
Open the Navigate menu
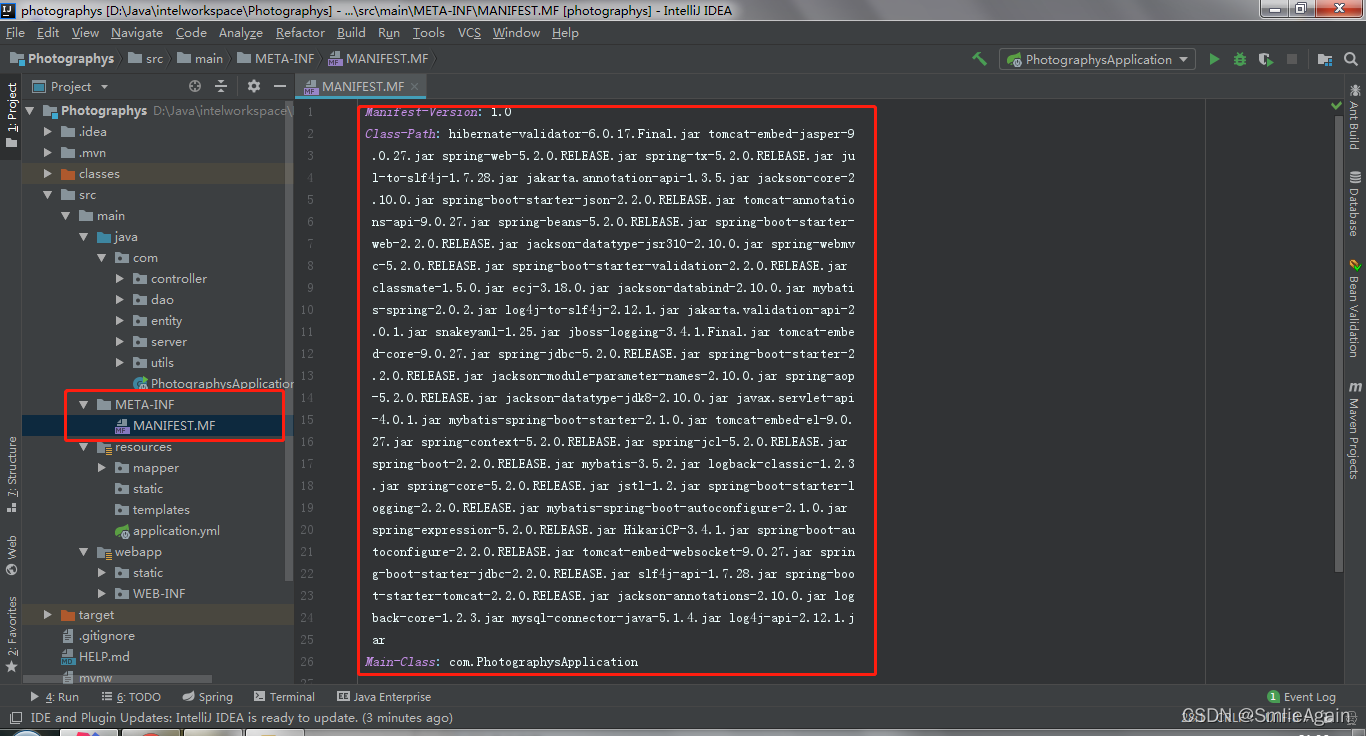pyautogui.click(x=137, y=33)
